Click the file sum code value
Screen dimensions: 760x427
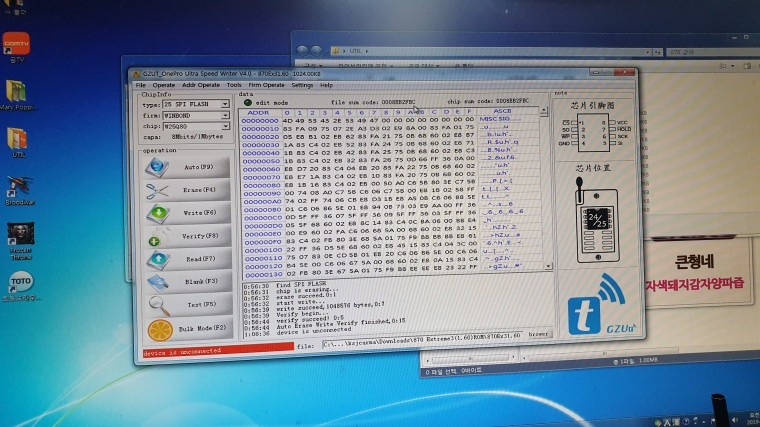(398, 102)
